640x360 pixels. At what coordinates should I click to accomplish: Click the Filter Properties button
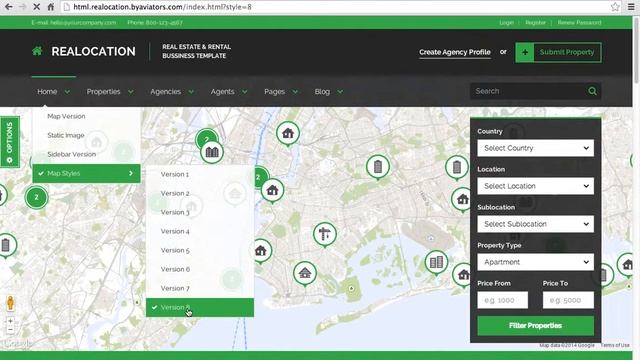(x=536, y=326)
